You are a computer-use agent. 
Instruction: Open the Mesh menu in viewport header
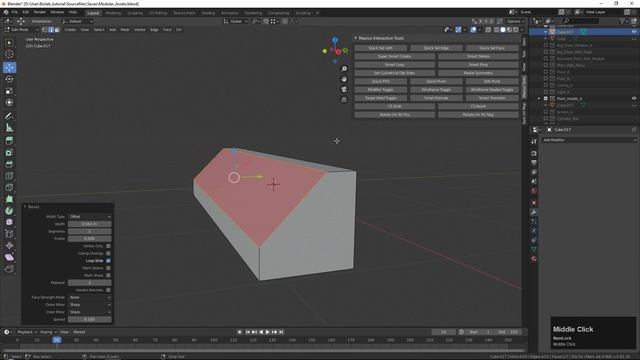point(125,30)
